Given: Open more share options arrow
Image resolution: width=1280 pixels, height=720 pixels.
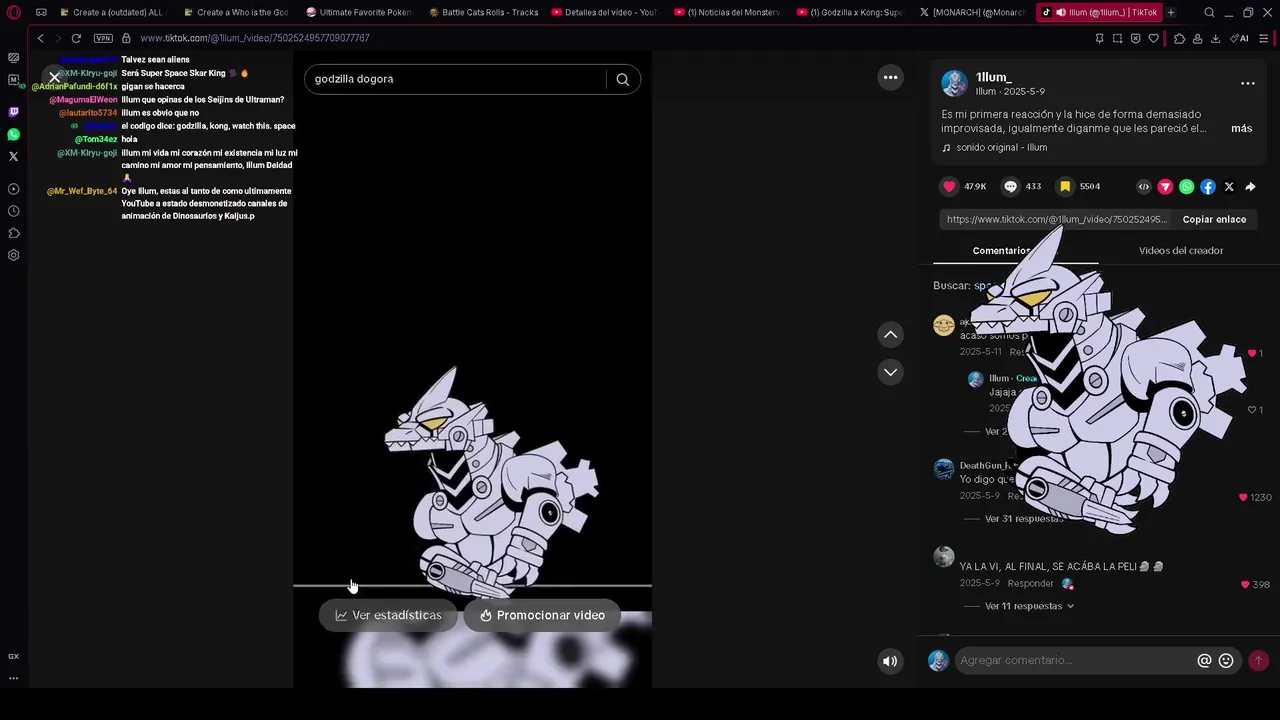Looking at the screenshot, I should (1250, 187).
